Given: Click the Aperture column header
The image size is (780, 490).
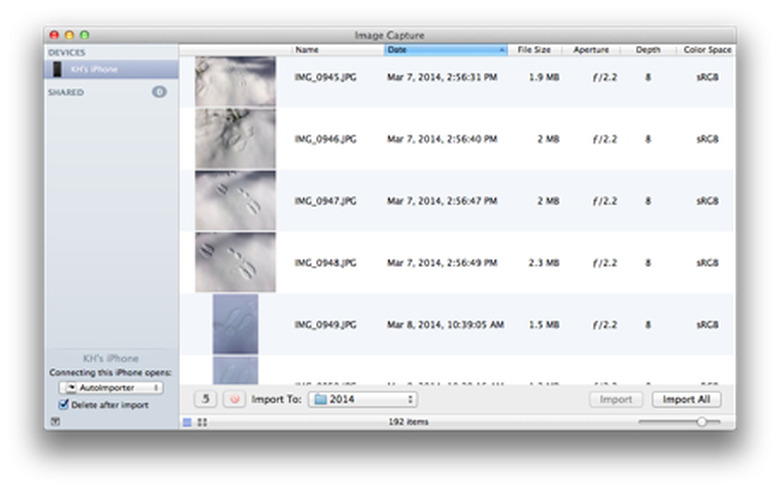Looking at the screenshot, I should coord(590,49).
